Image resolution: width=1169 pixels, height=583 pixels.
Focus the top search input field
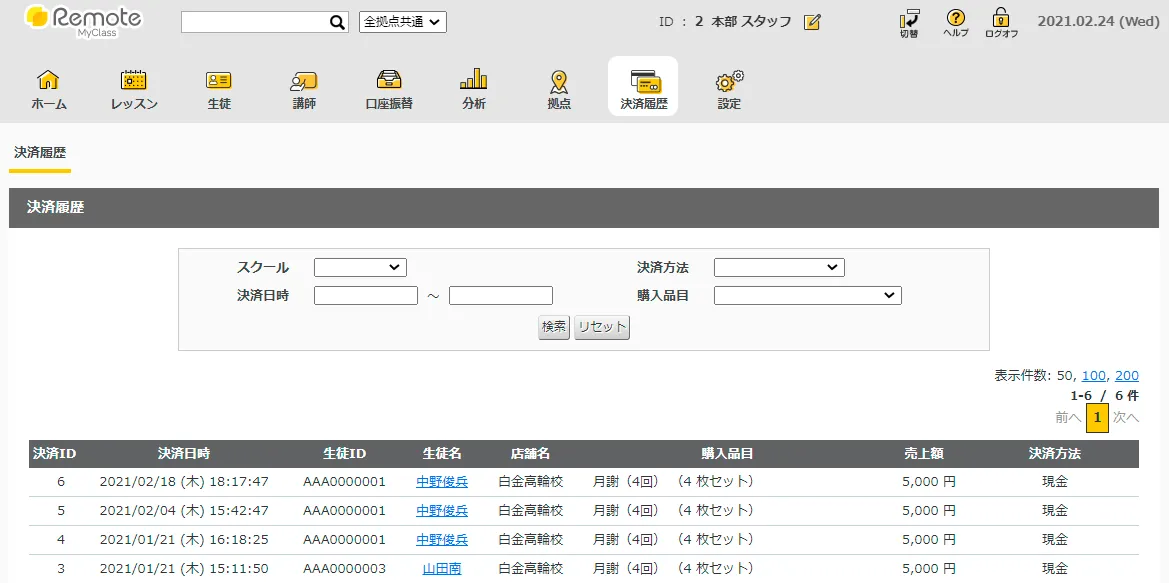(x=254, y=22)
